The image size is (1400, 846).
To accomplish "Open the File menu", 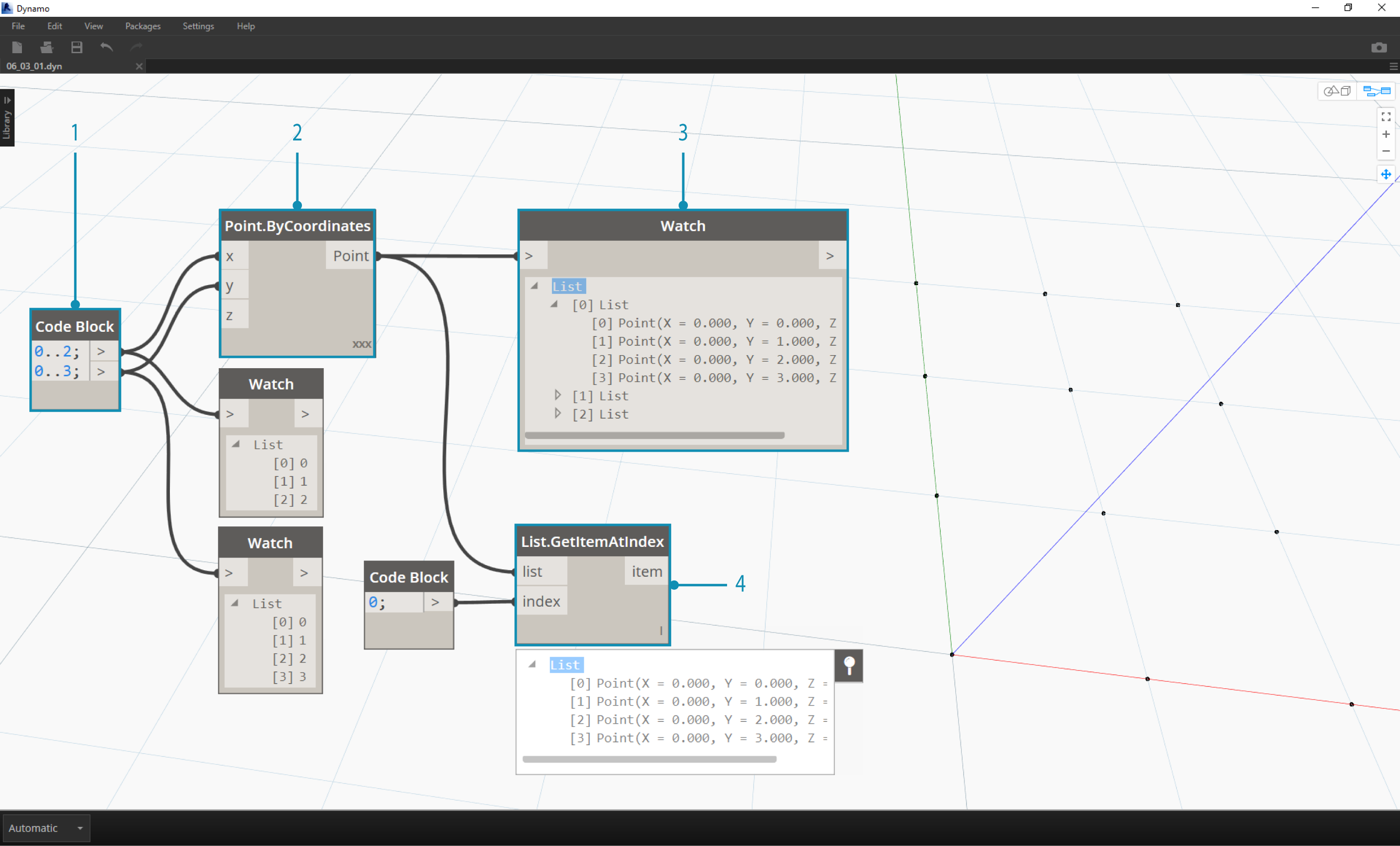I will (18, 26).
